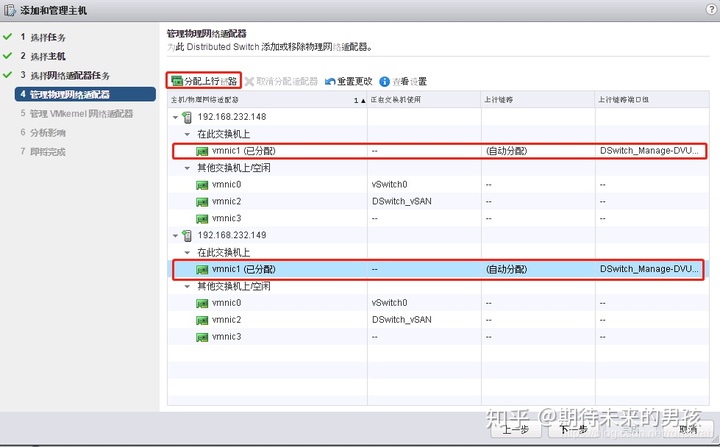Image resolution: width=720 pixels, height=447 pixels.
Task: Click the Add and Manage Hosts wizard icon
Action: (9, 10)
